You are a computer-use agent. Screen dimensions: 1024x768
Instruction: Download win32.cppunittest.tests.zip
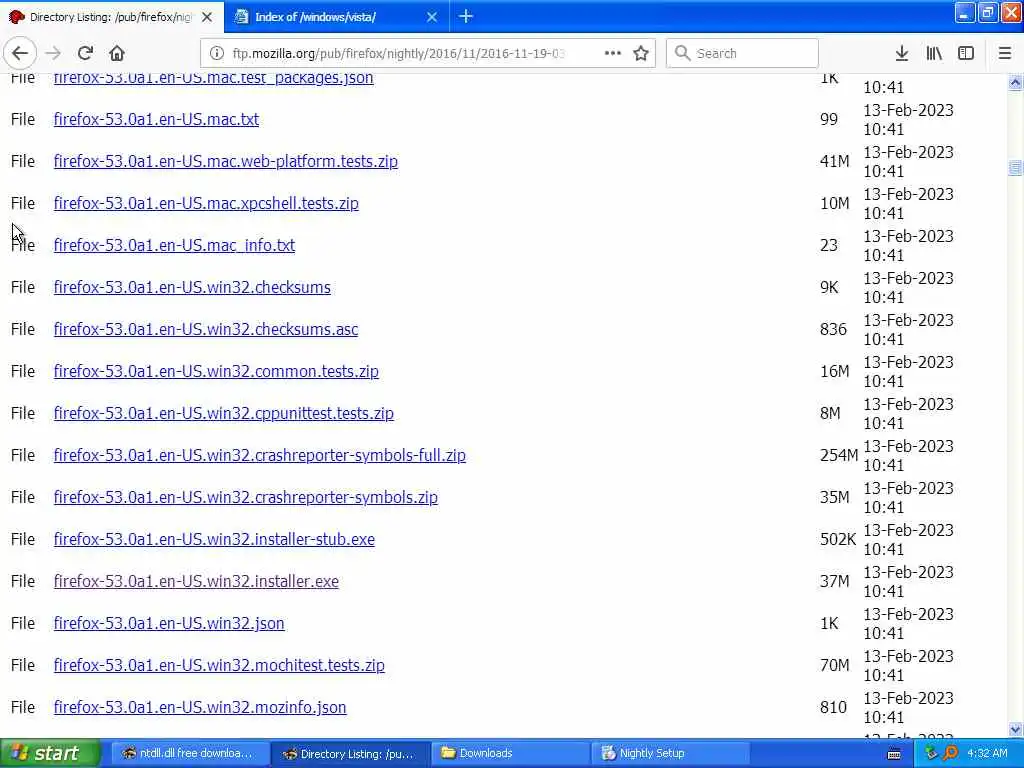click(x=223, y=413)
